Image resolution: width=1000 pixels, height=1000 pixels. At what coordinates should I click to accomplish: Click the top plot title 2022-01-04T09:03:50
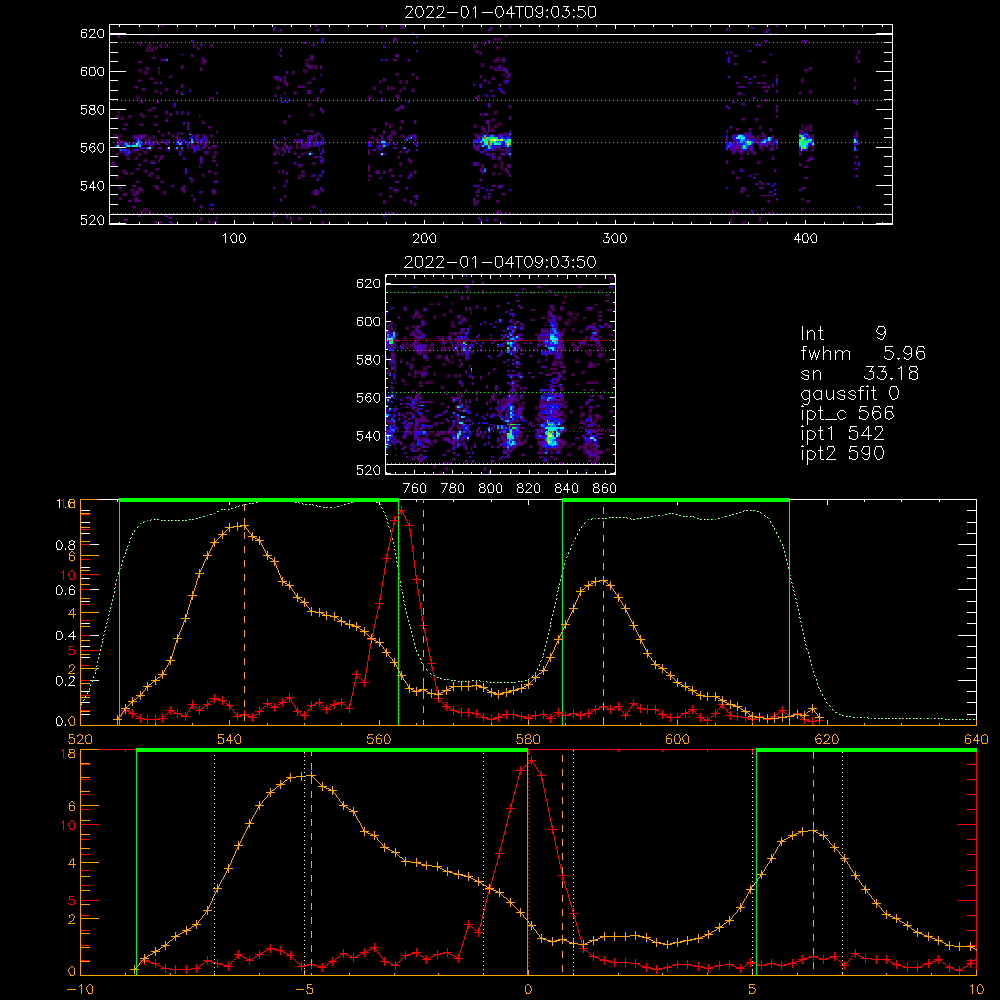coord(500,12)
